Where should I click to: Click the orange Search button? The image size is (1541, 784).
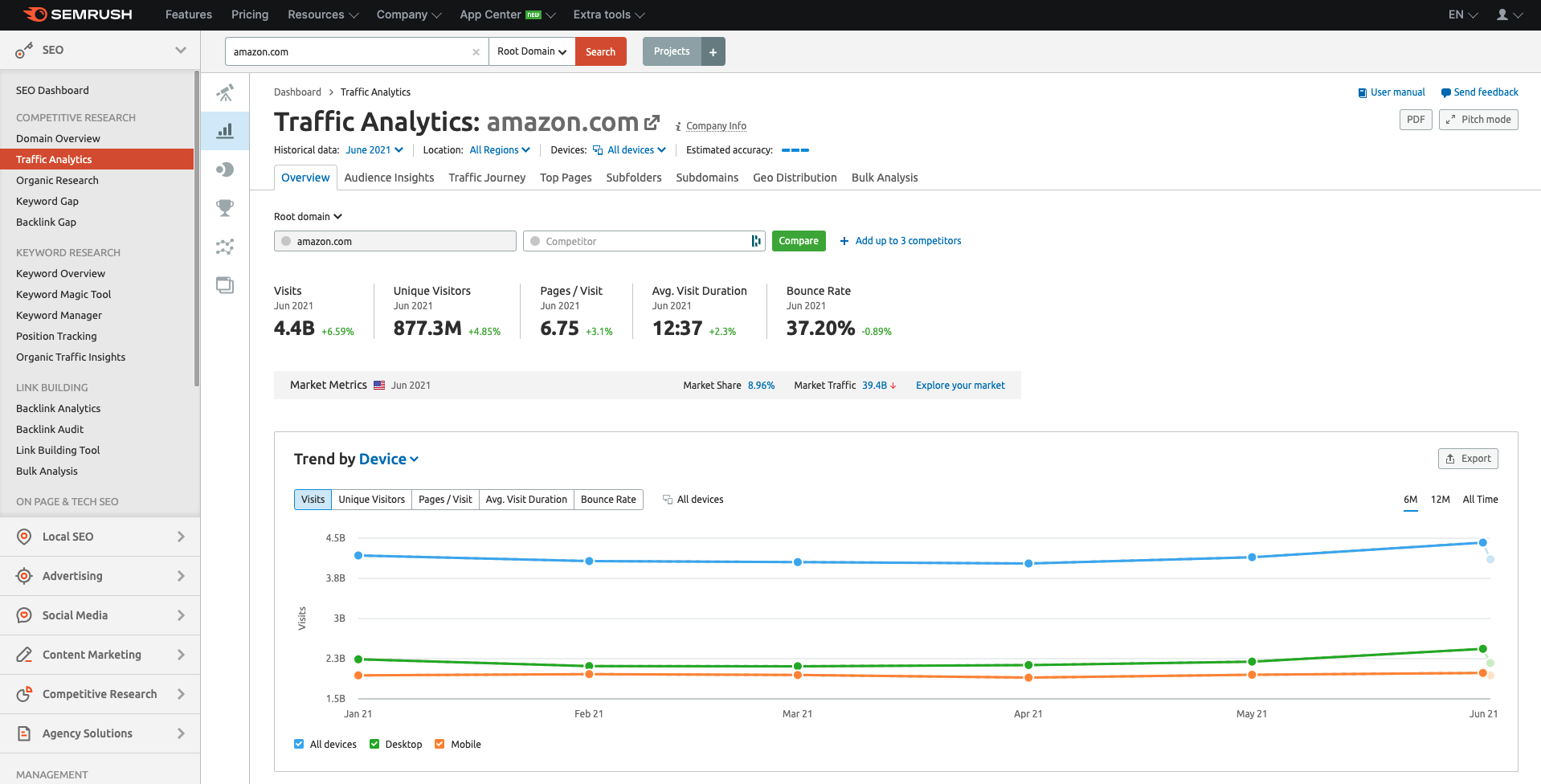[x=600, y=51]
